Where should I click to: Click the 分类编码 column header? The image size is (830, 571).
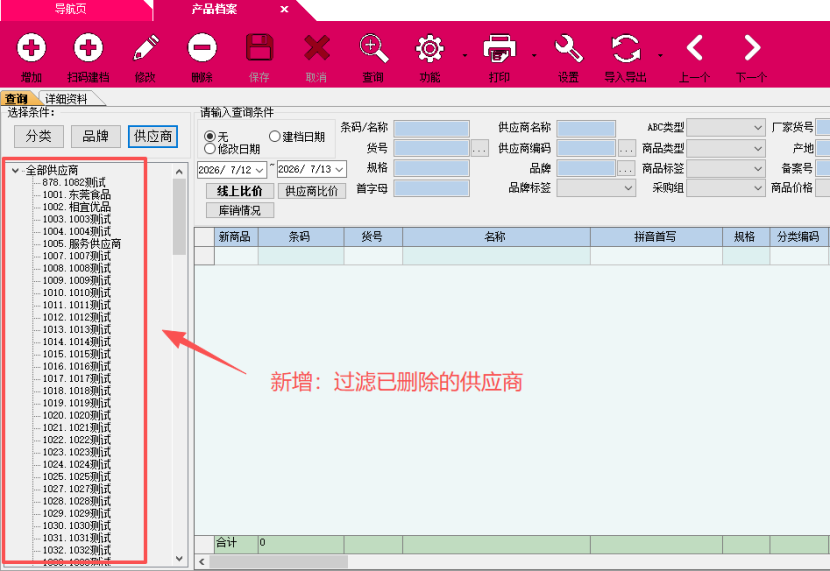798,237
